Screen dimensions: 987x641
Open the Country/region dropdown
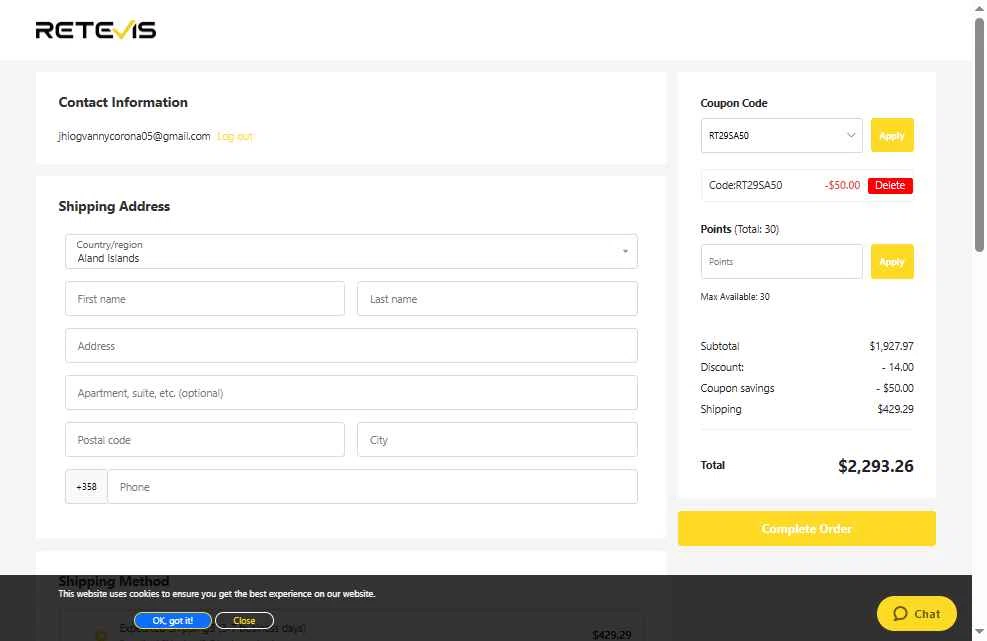point(351,251)
